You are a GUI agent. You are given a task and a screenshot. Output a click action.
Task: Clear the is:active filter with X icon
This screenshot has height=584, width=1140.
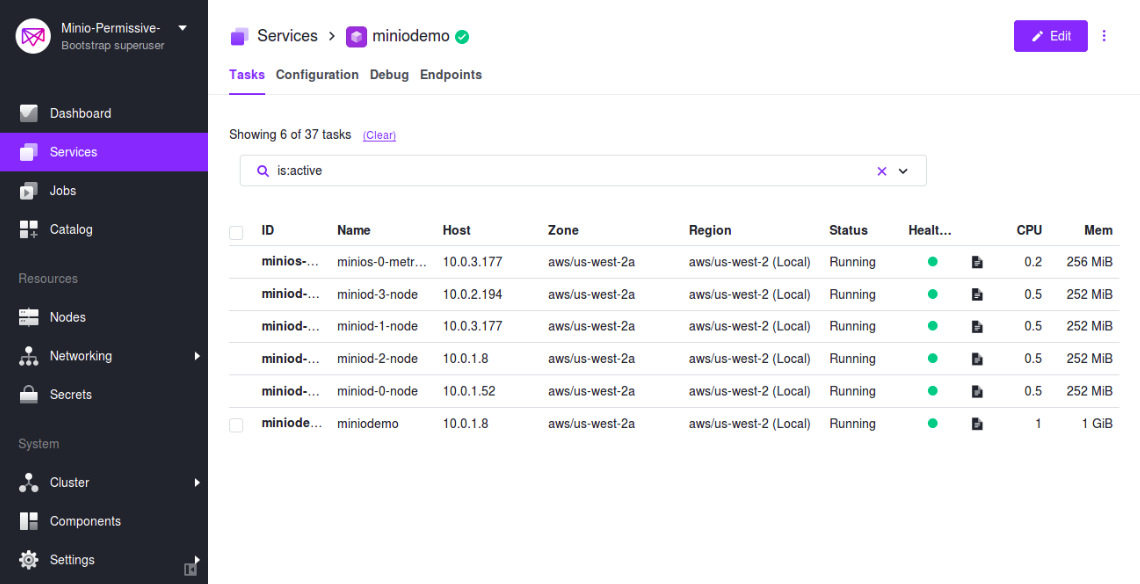pos(882,171)
